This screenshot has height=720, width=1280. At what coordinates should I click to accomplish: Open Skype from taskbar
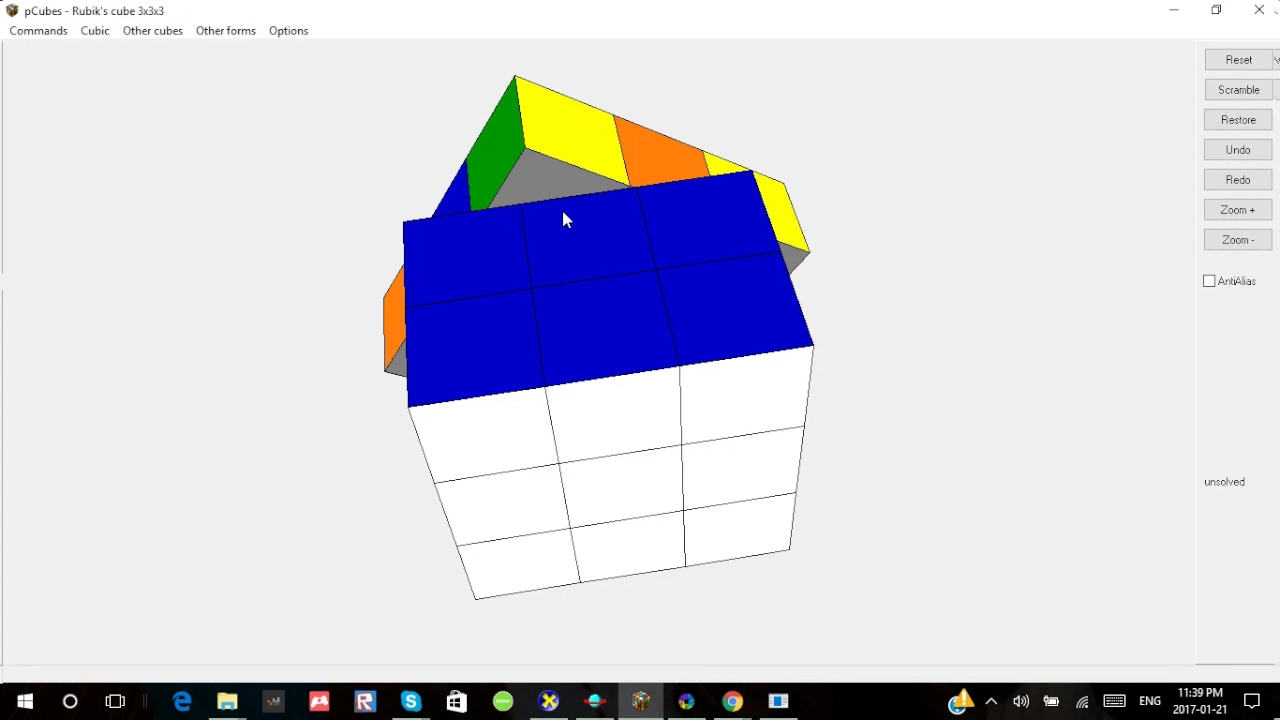(411, 701)
